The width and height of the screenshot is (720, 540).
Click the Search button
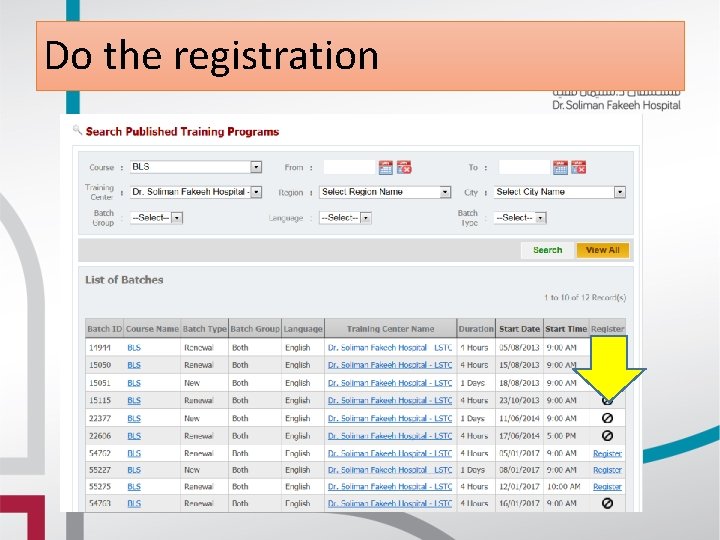coord(547,250)
